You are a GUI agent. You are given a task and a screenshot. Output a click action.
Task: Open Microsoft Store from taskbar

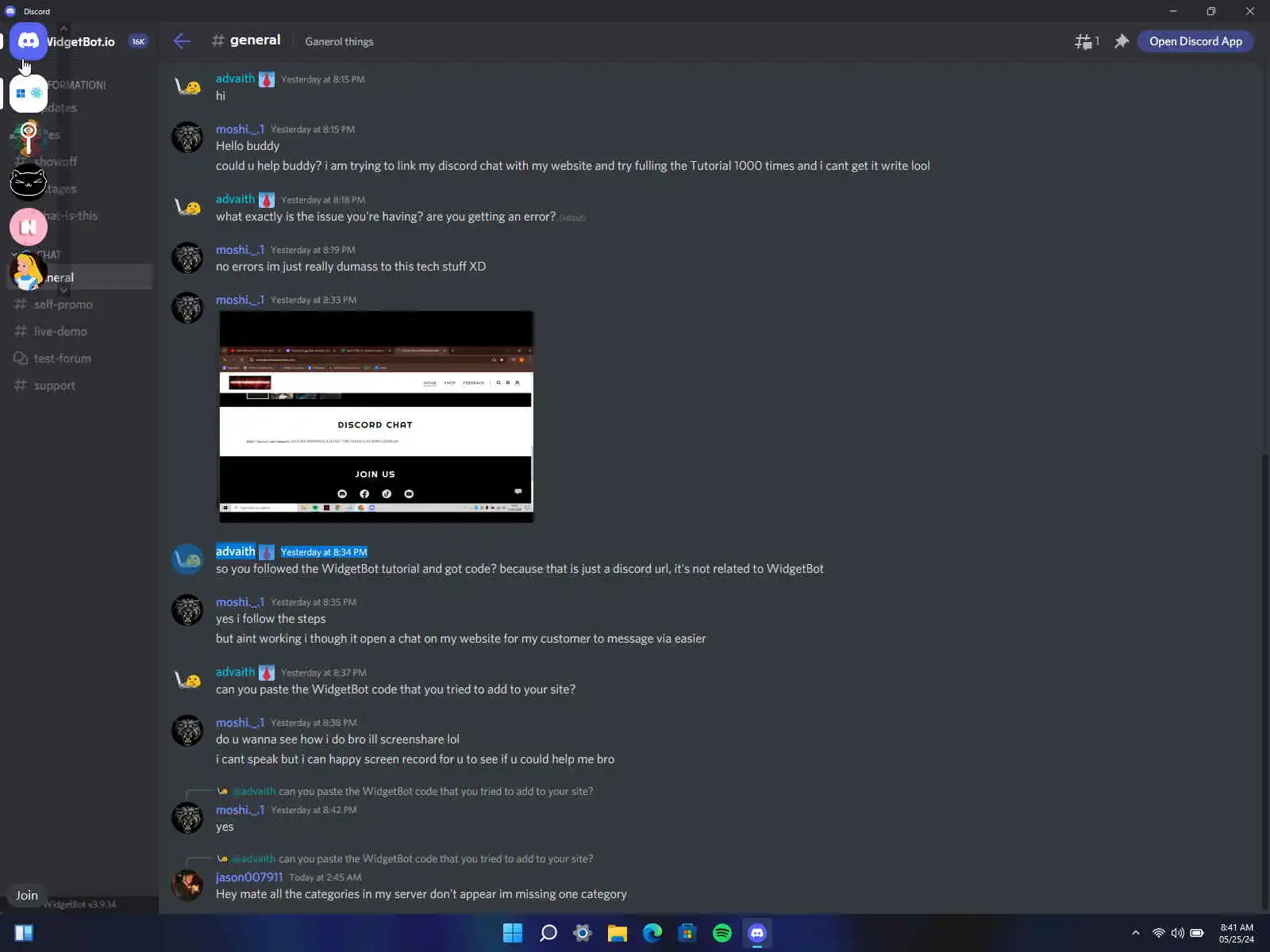click(687, 933)
